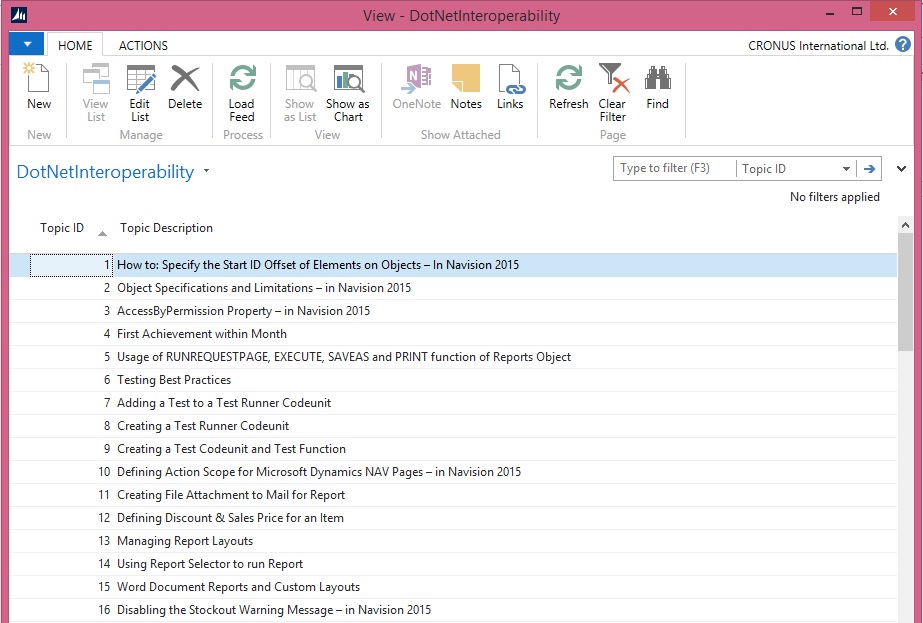Screen dimensions: 923x623
Task: Open the application menu dropdown
Action: (x=26, y=44)
